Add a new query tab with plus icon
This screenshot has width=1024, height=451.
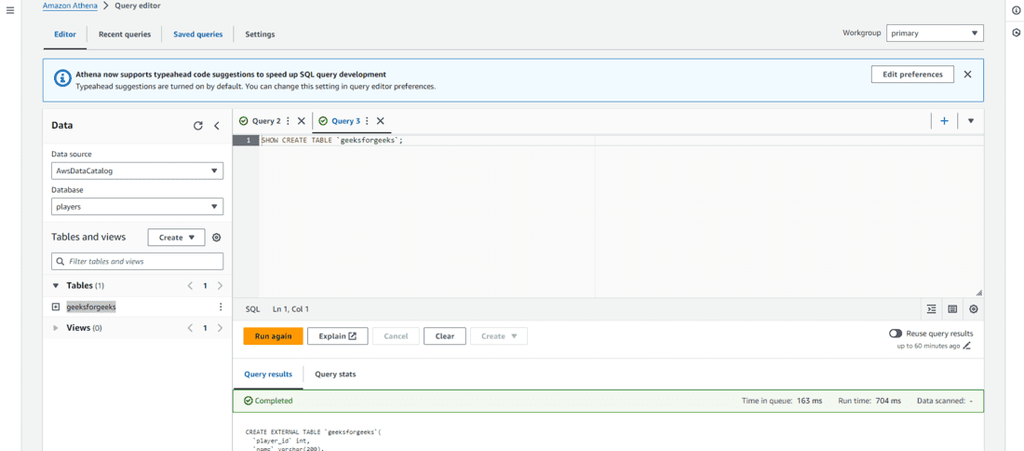click(x=944, y=121)
